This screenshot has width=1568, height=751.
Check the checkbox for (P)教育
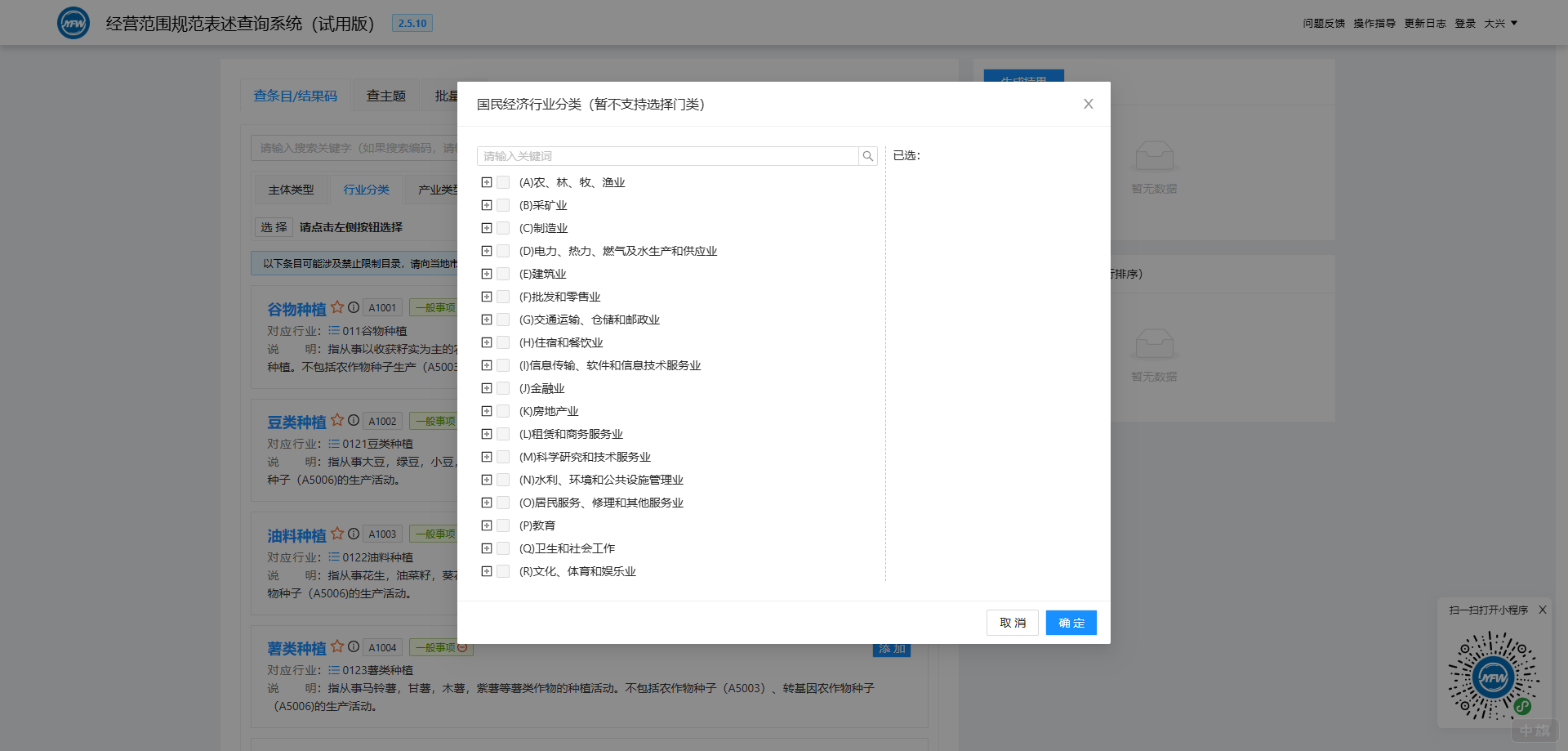point(503,525)
